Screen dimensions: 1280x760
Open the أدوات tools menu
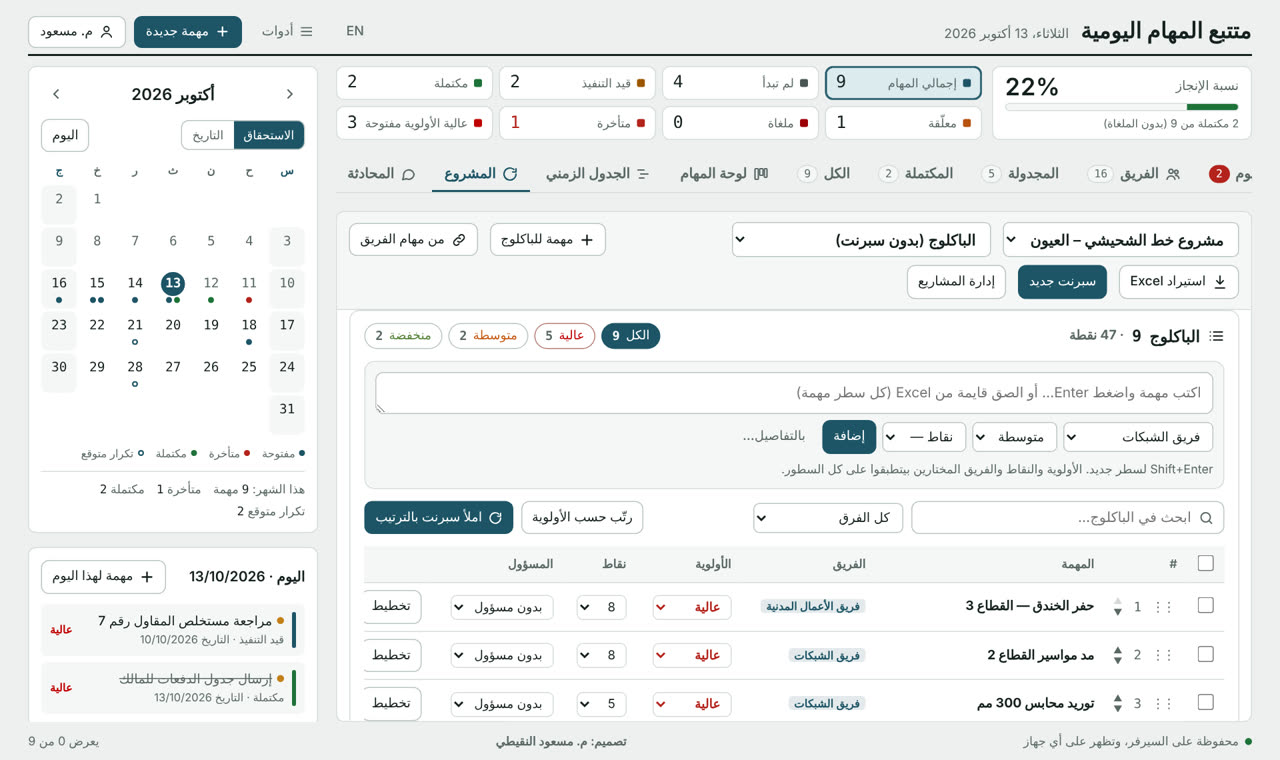pos(287,32)
